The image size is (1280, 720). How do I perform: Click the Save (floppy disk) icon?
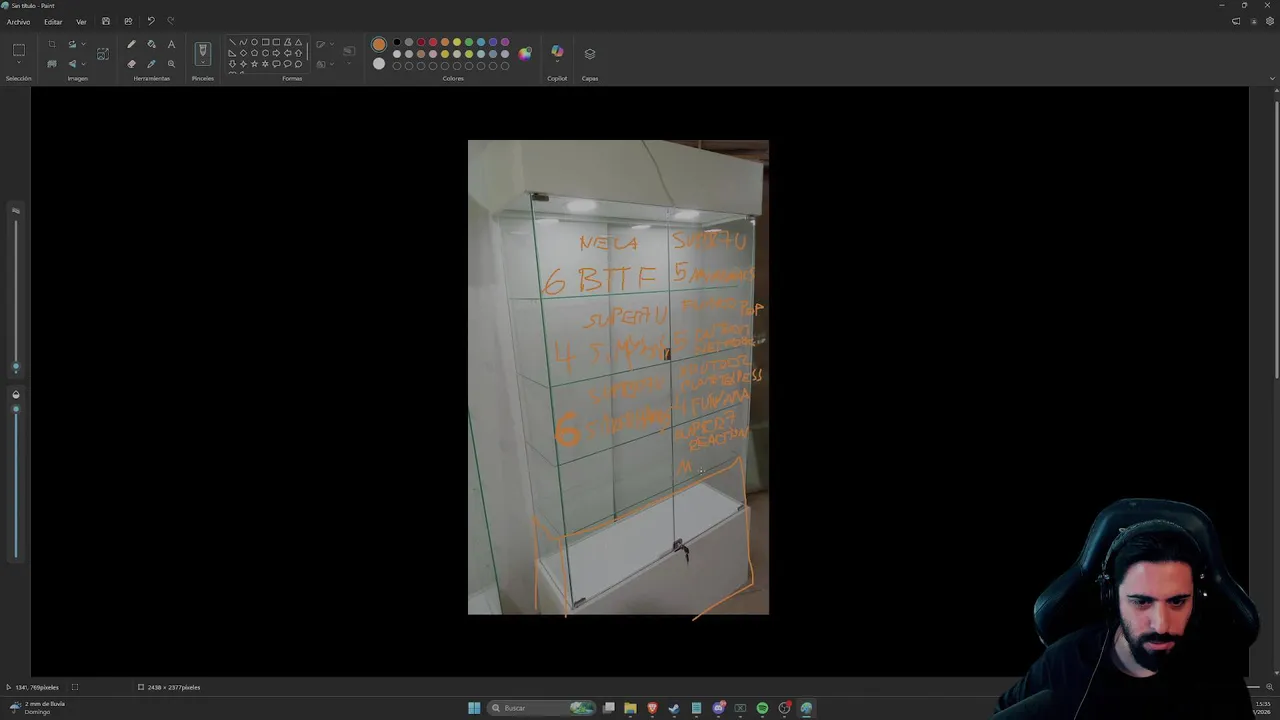[106, 21]
